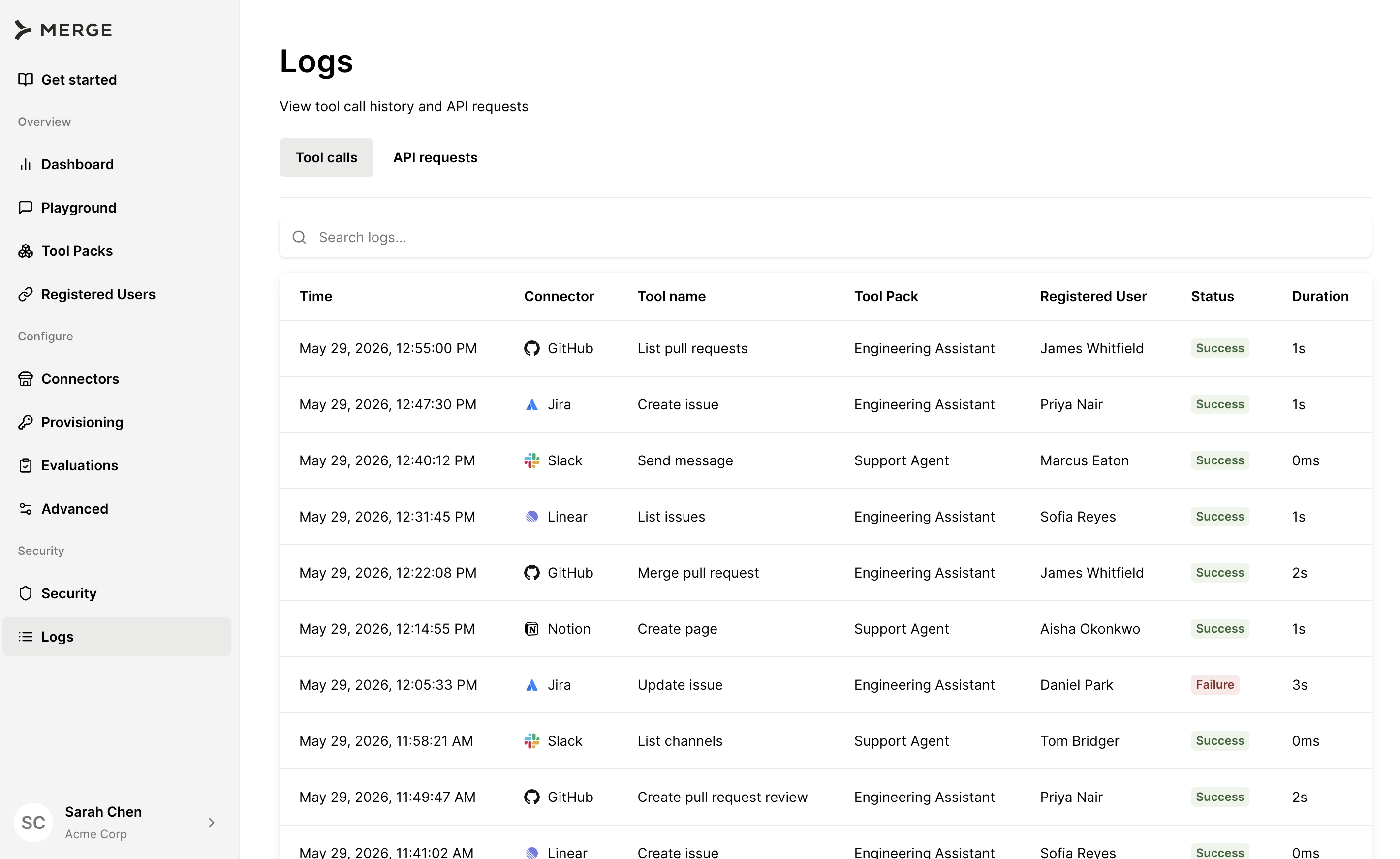Click the Evaluations clipboard icon

point(26,465)
